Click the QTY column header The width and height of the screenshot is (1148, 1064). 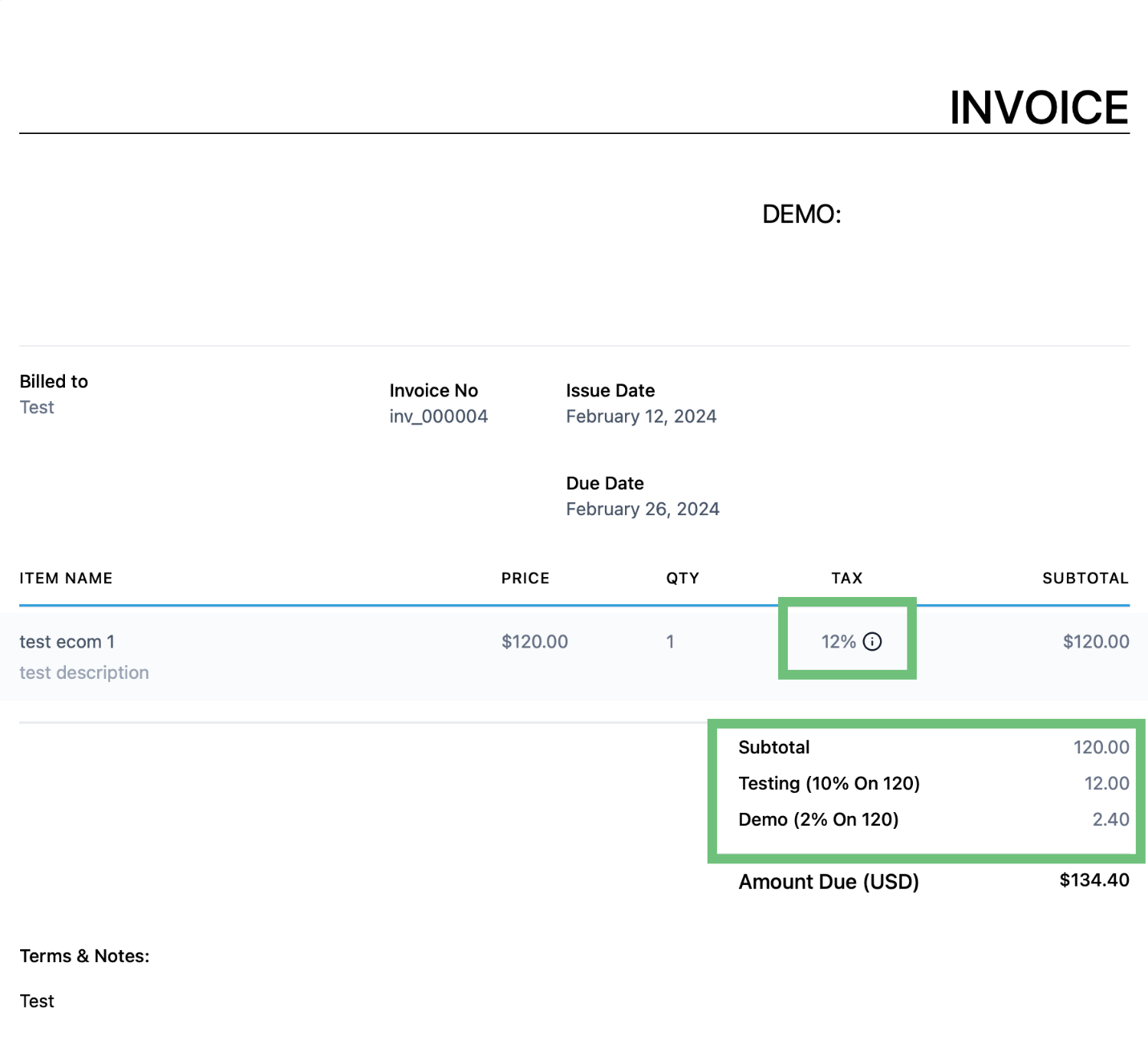(x=683, y=579)
